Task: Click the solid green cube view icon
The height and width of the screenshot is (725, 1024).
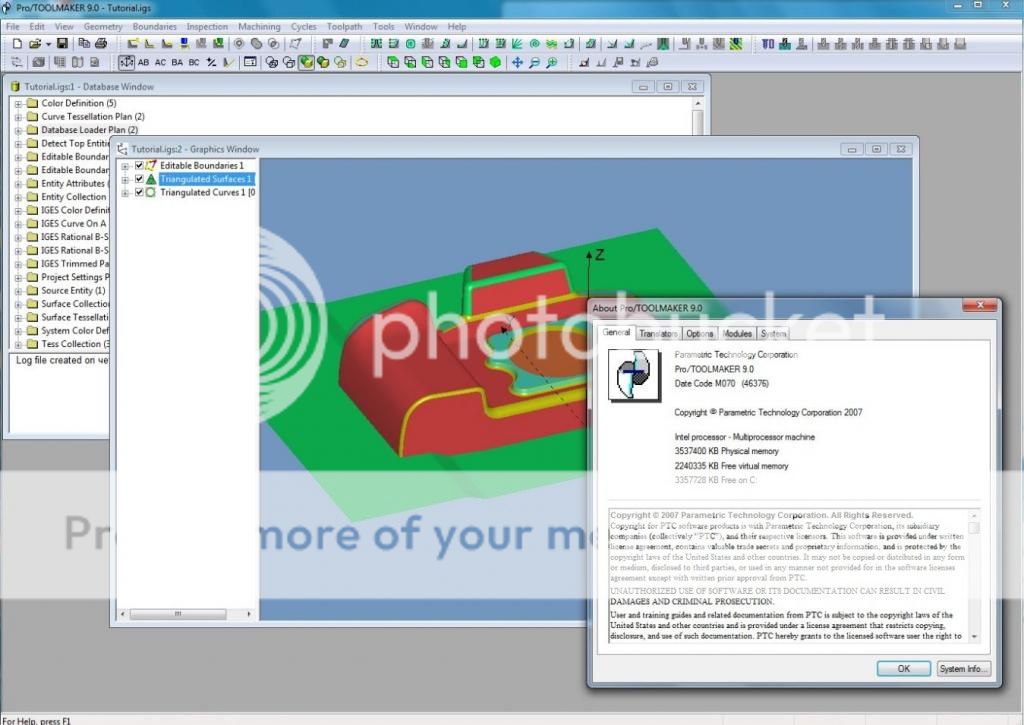Action: (495, 62)
